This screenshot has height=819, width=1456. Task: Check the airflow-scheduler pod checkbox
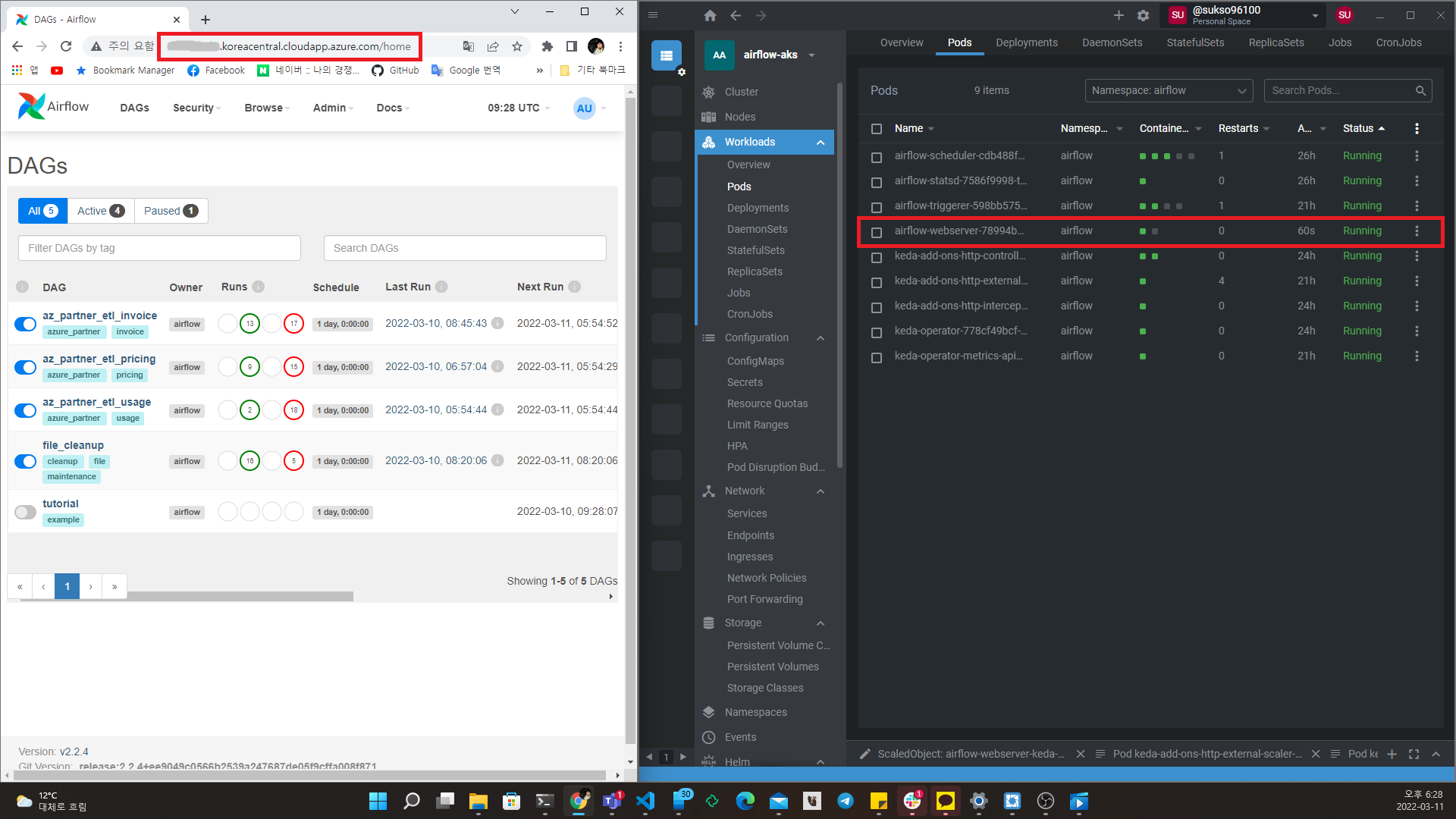[877, 156]
